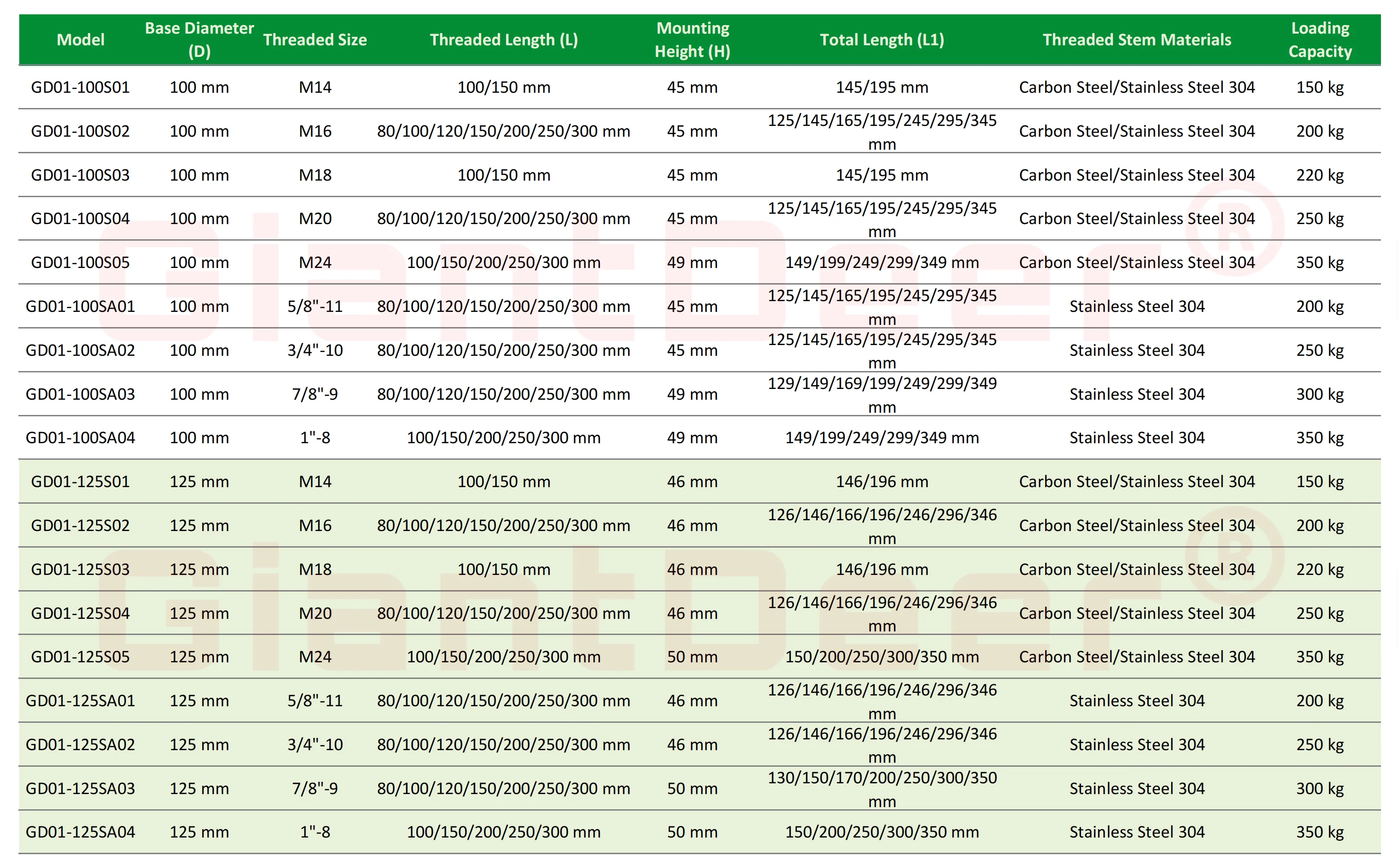Select model cell GD01-125SA04

click(x=80, y=832)
